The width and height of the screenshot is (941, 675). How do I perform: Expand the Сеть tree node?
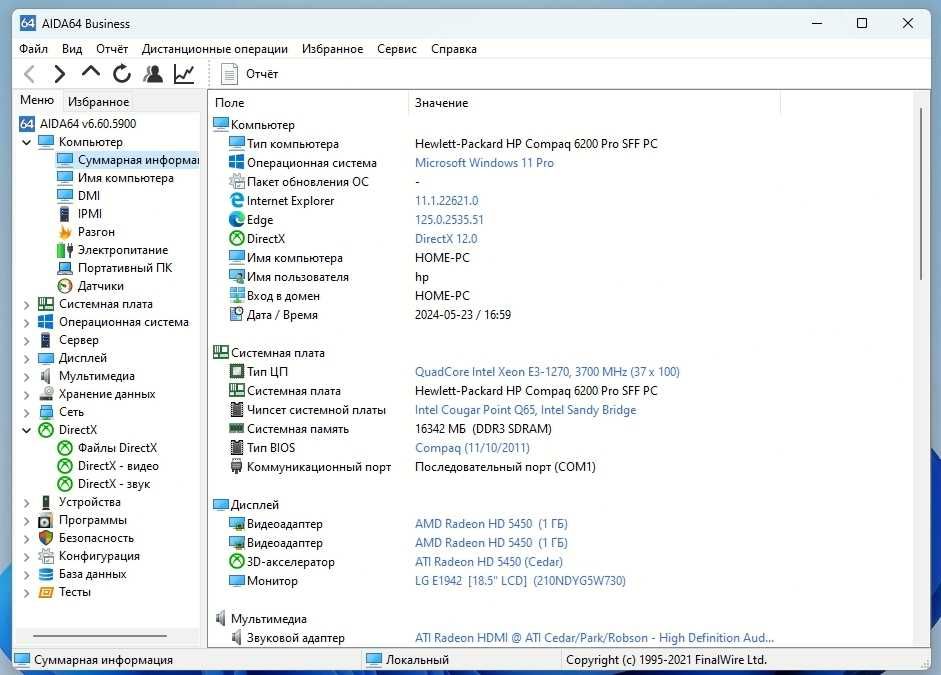point(26,413)
